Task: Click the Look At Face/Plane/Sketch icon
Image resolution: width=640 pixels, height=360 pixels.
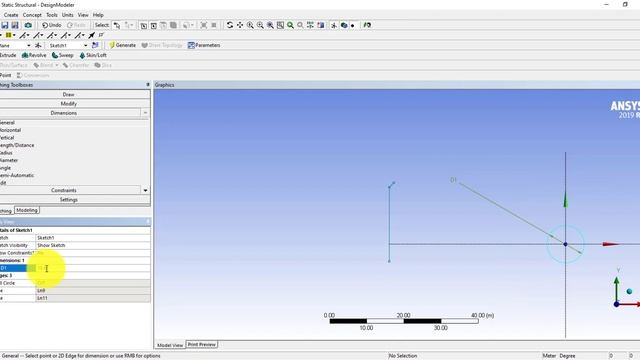Action: [367, 25]
